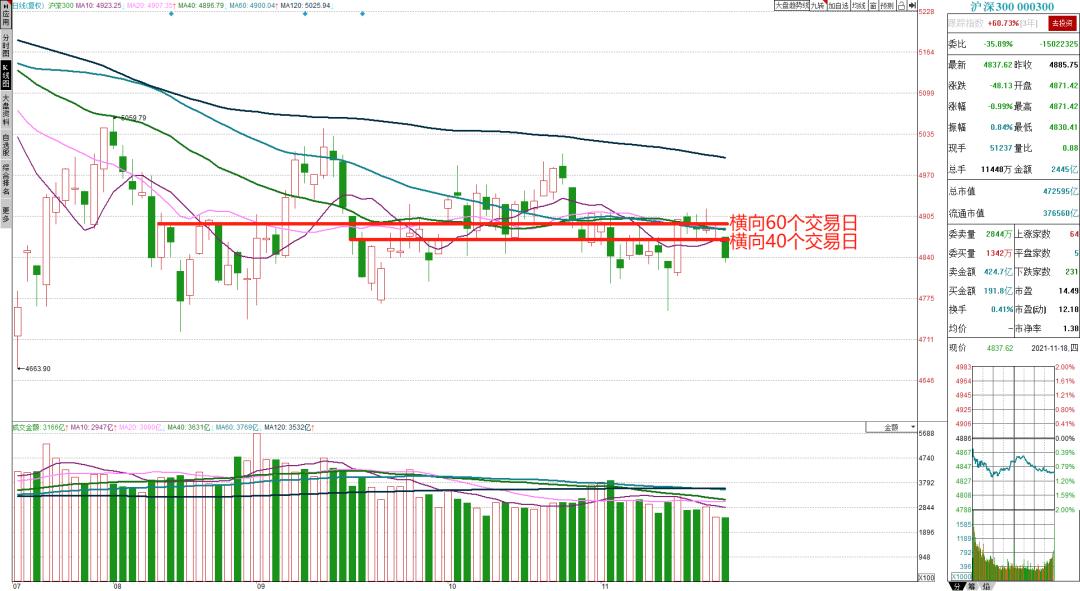Screen dimensions: 1080x591
Task: Click the 最新 4837.62 value
Action: coord(999,65)
